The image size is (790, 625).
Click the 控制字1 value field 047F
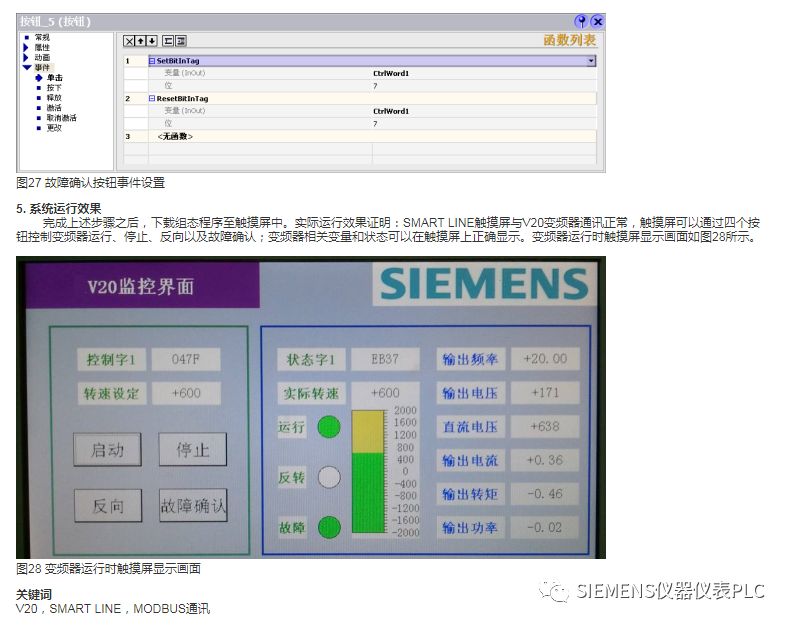click(186, 359)
